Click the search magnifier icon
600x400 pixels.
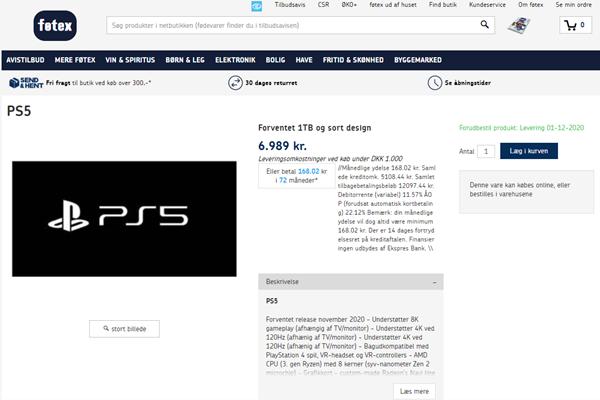[484, 25]
